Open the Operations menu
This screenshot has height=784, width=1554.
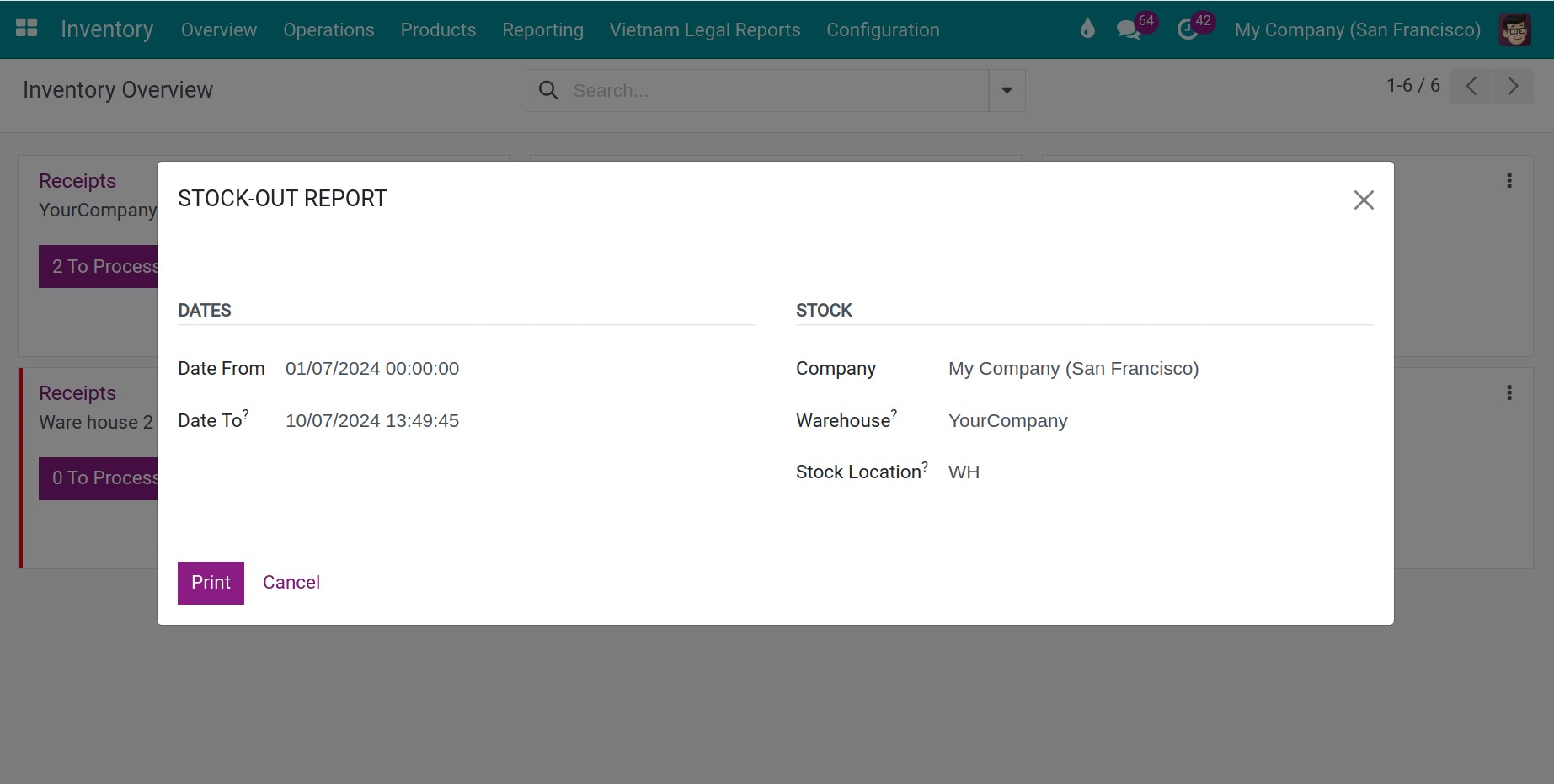[328, 29]
